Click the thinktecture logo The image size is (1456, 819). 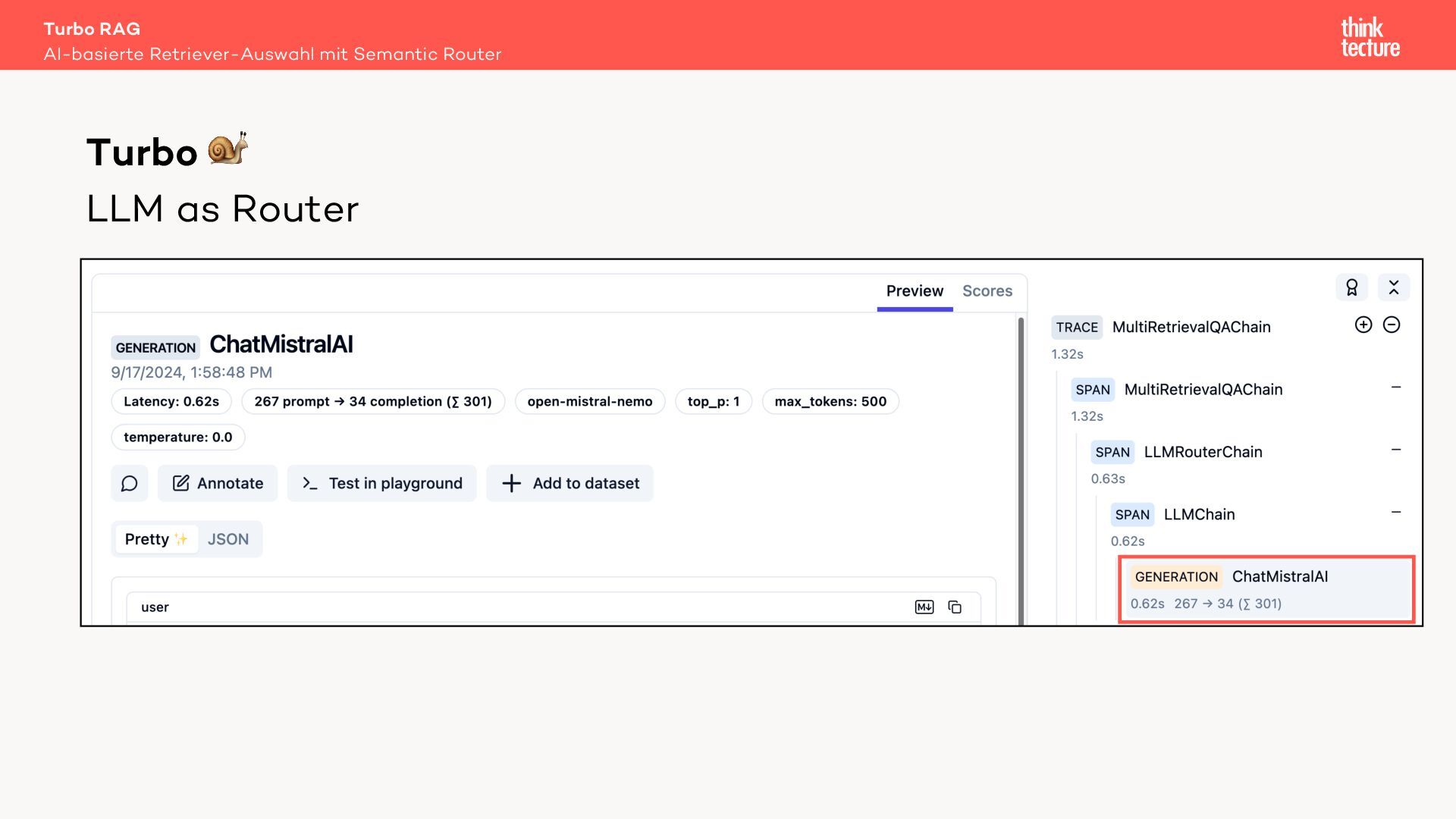1370,36
